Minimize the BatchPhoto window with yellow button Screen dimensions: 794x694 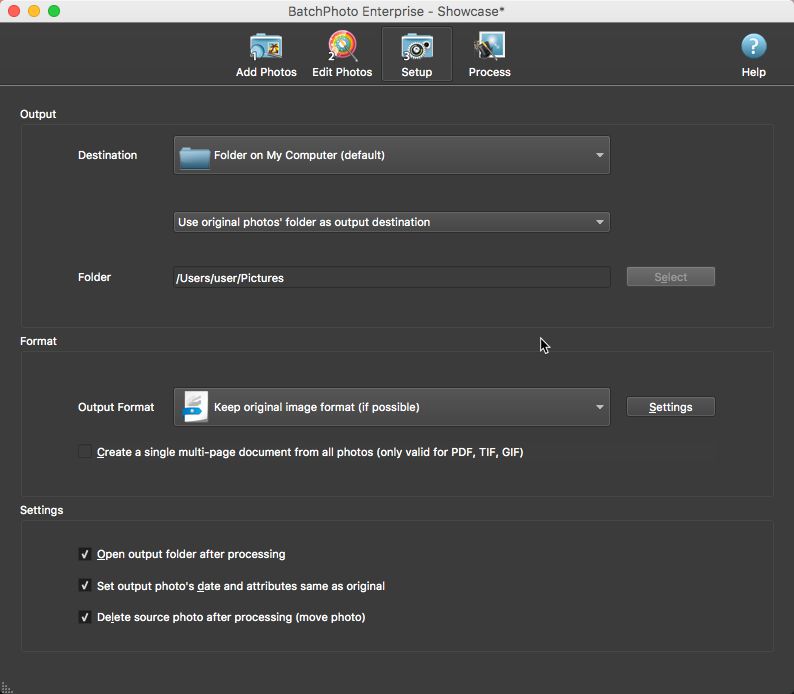(34, 11)
